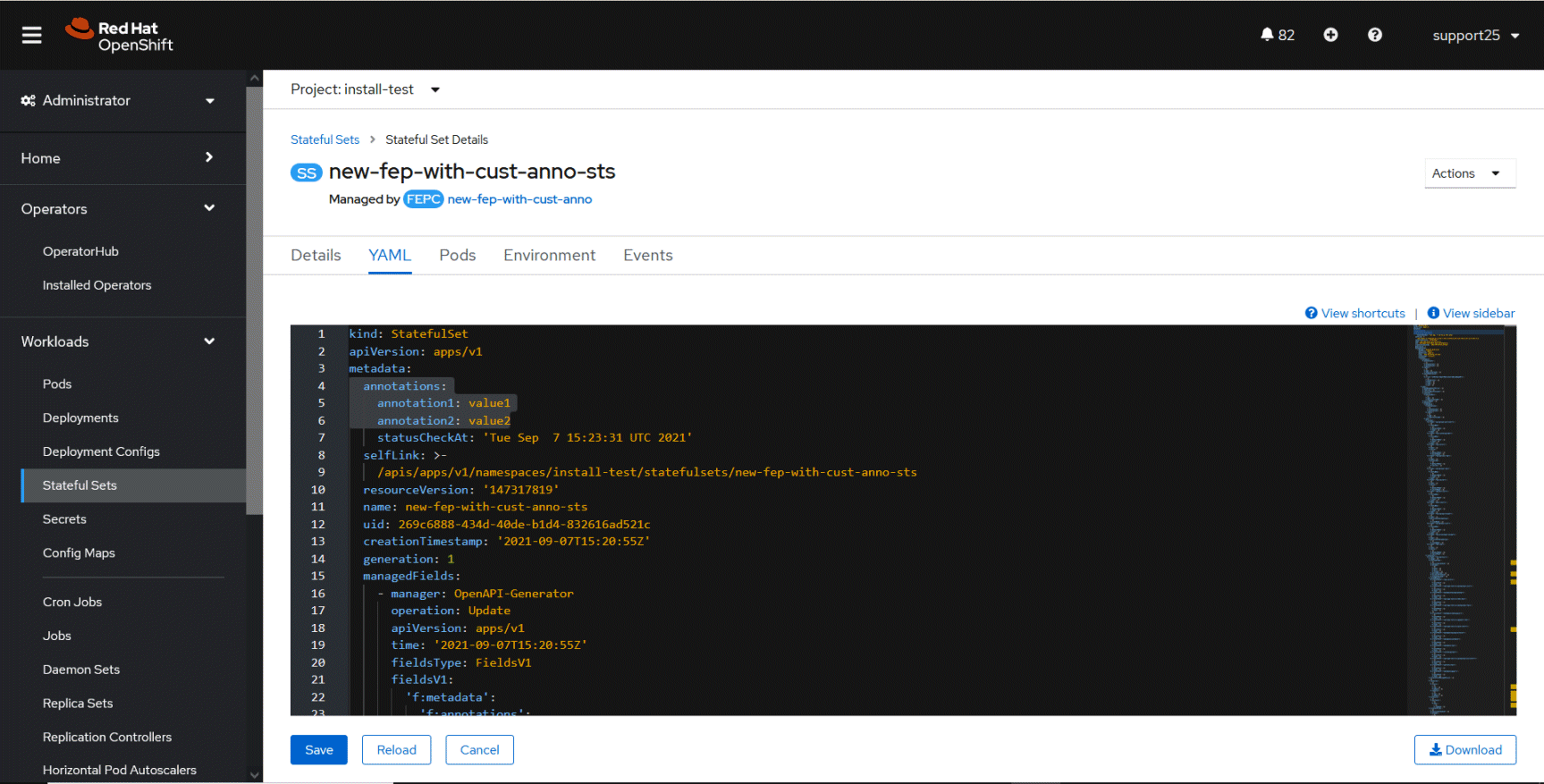Click the statusCheckAt line
The image size is (1544, 784).
pyautogui.click(x=535, y=438)
